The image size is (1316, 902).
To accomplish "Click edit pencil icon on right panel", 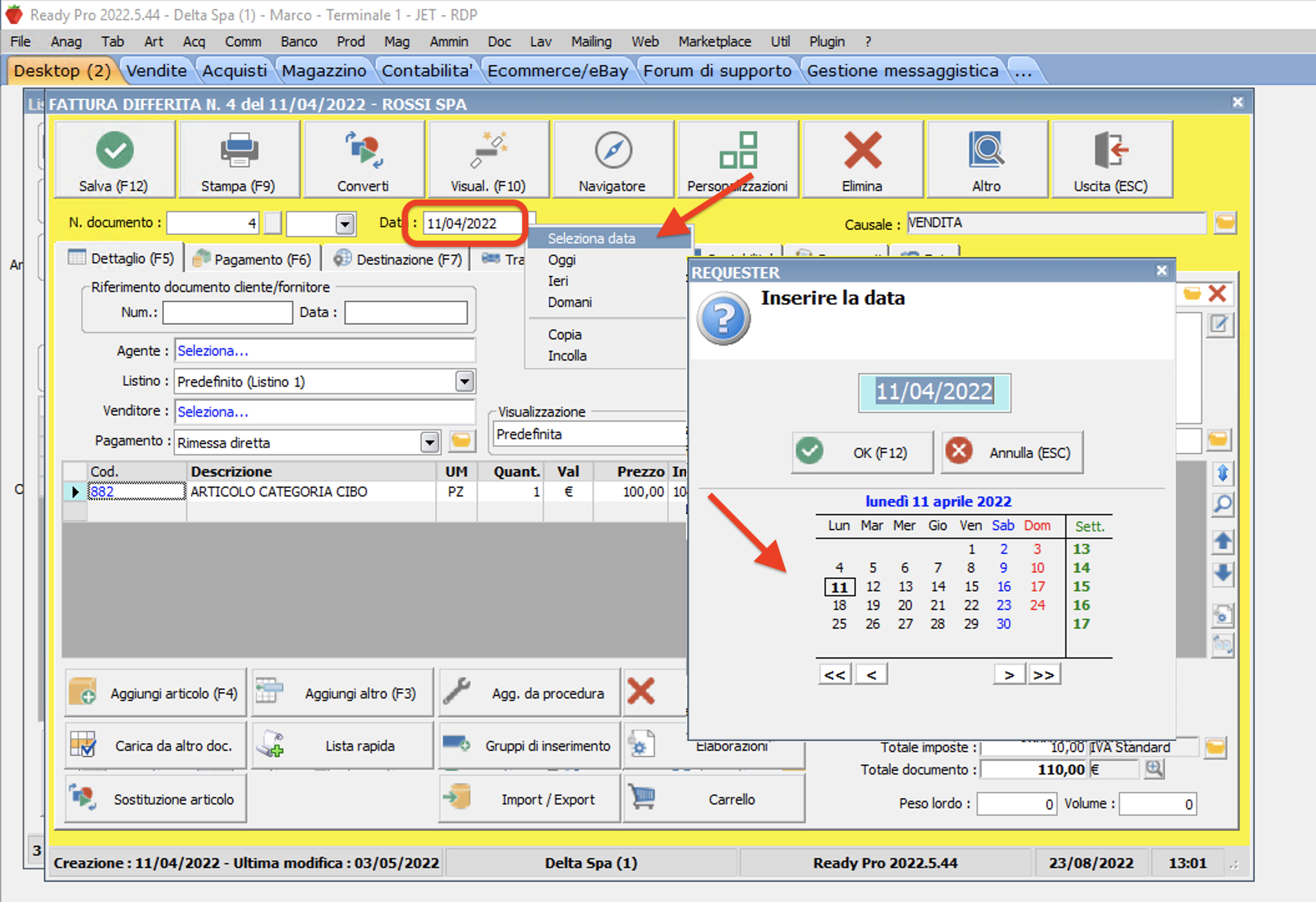I will [1219, 324].
